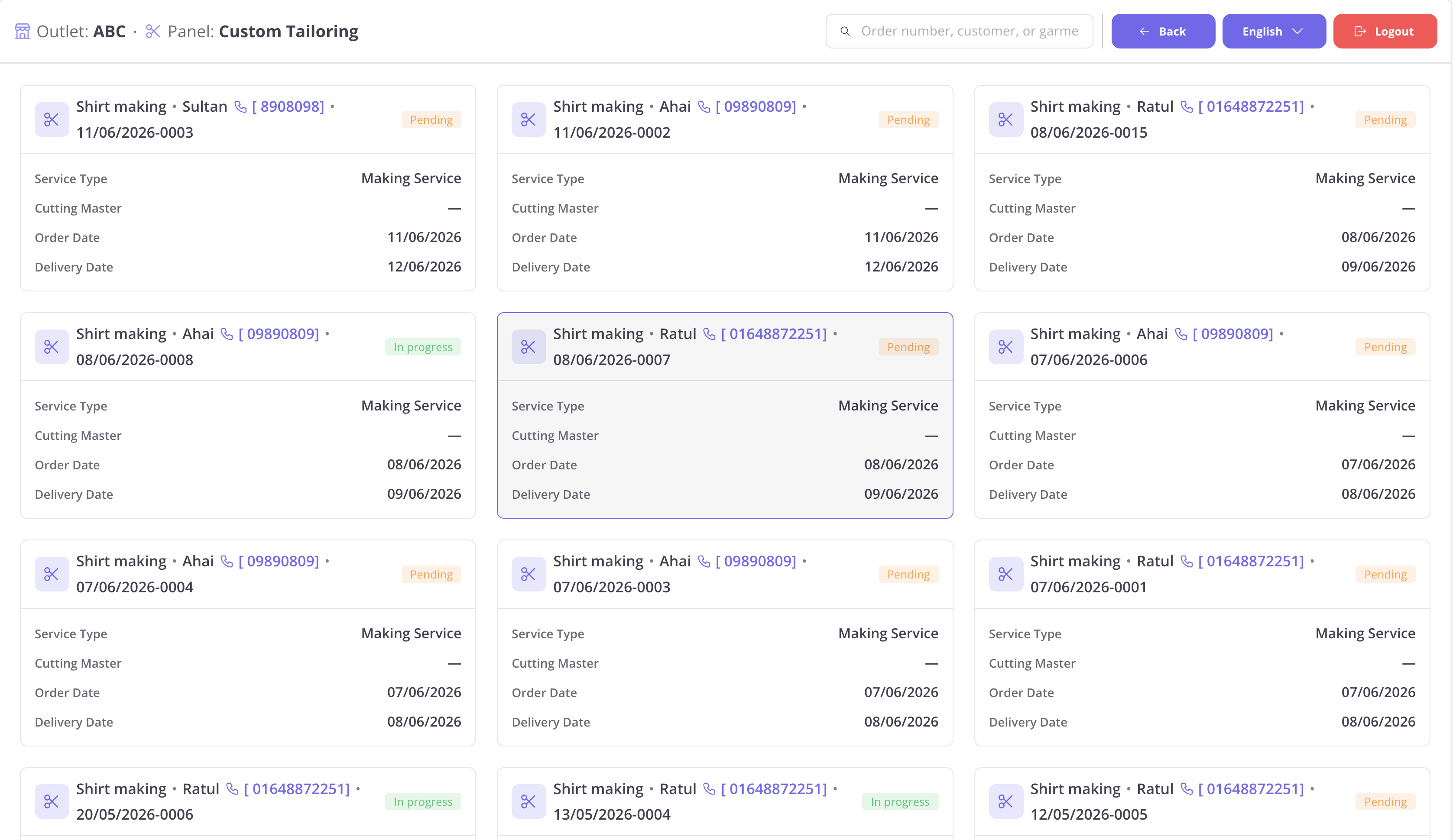This screenshot has height=840, width=1453.
Task: Click In progress badge on order 08/06/2026-0008
Action: coord(423,347)
